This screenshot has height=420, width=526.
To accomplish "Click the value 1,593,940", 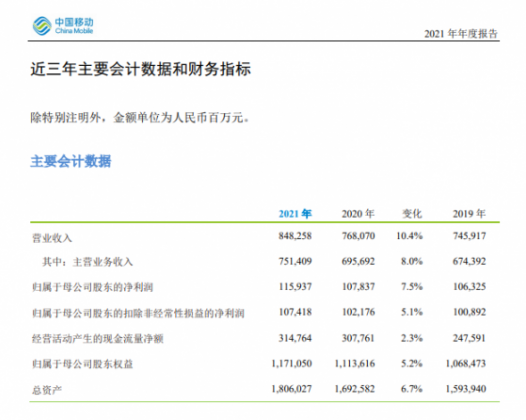I will click(466, 389).
